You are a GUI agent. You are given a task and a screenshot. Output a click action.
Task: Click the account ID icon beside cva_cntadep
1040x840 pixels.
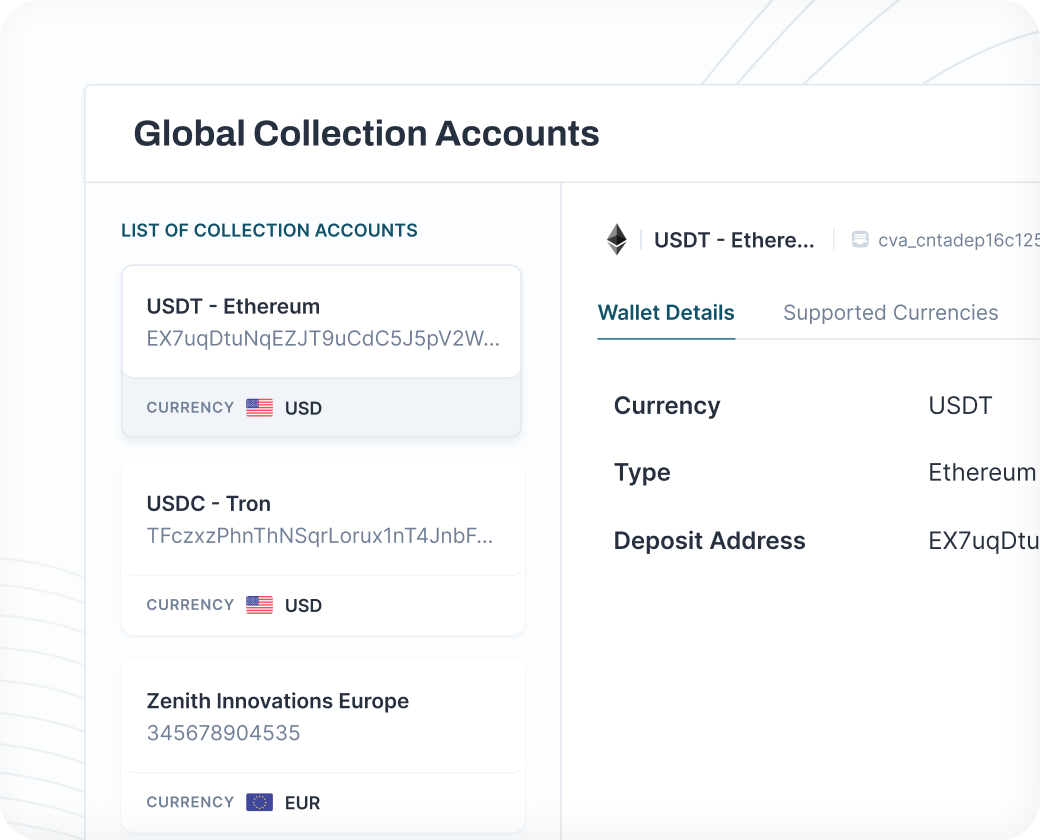[x=860, y=240]
